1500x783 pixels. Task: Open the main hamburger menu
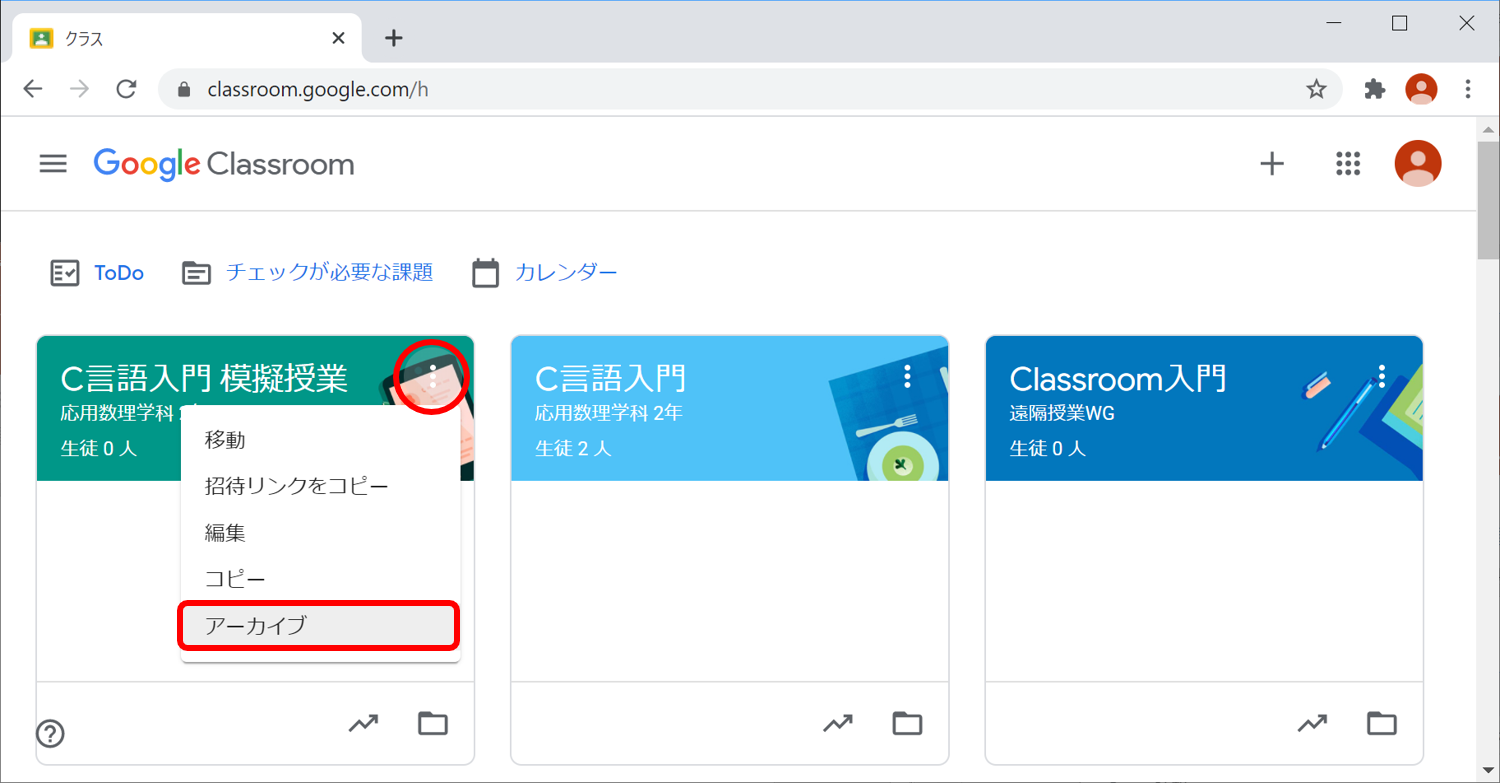pyautogui.click(x=53, y=164)
